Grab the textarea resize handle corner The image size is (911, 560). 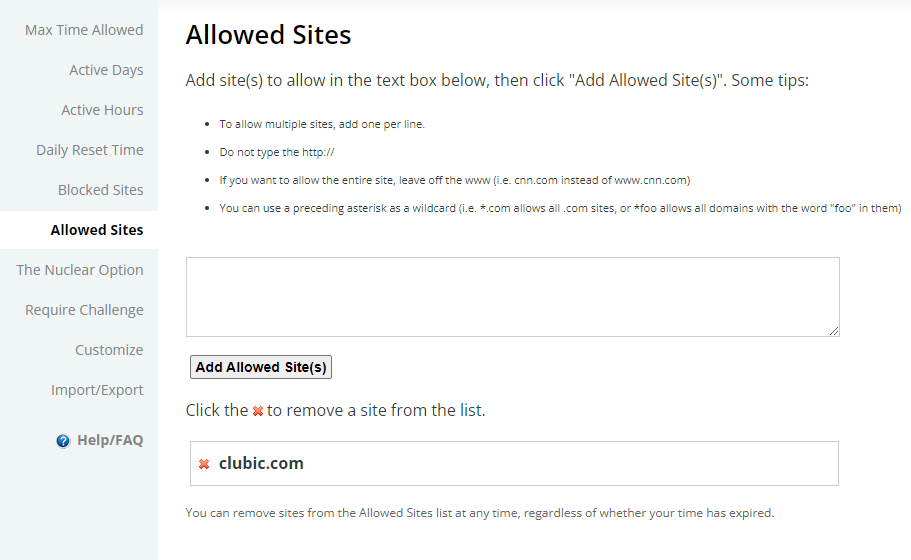coord(834,331)
